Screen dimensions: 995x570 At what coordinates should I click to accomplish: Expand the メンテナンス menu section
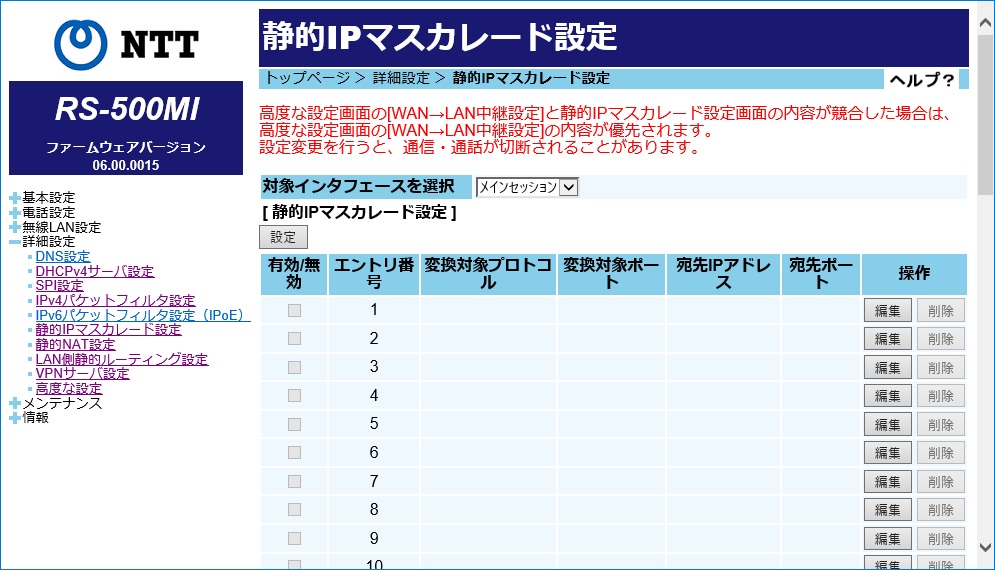[15, 403]
